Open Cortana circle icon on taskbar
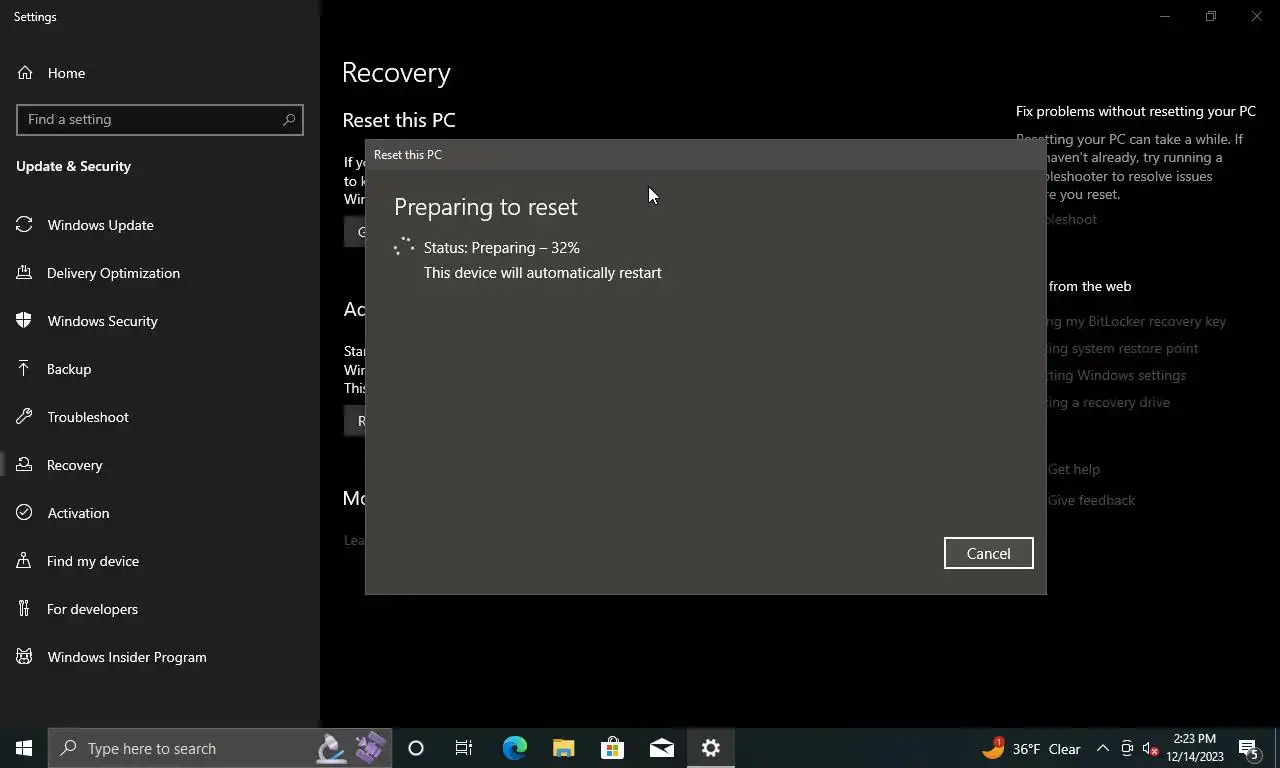The image size is (1280, 768). tap(416, 748)
